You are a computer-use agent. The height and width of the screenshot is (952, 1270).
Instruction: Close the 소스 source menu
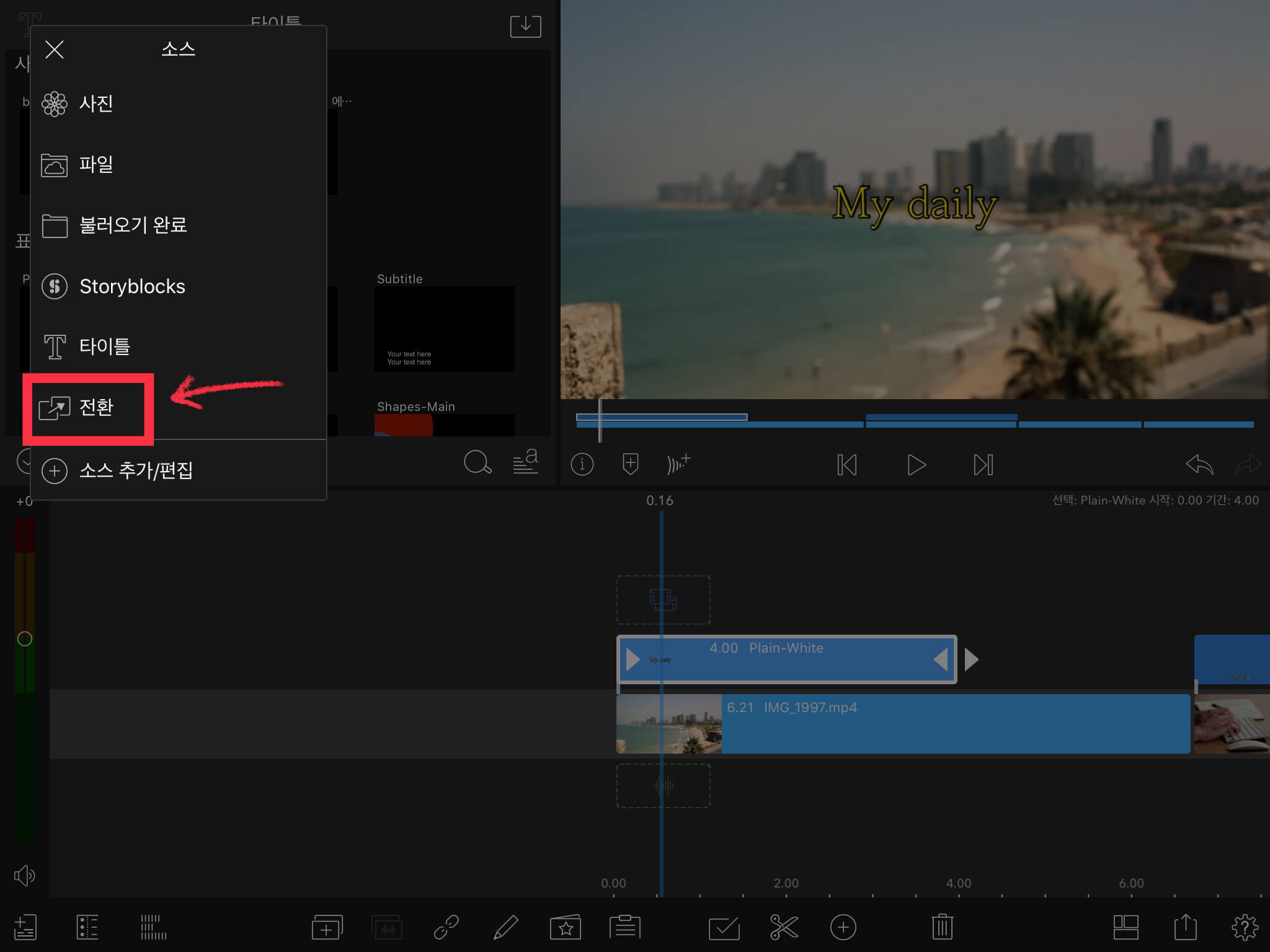point(55,50)
